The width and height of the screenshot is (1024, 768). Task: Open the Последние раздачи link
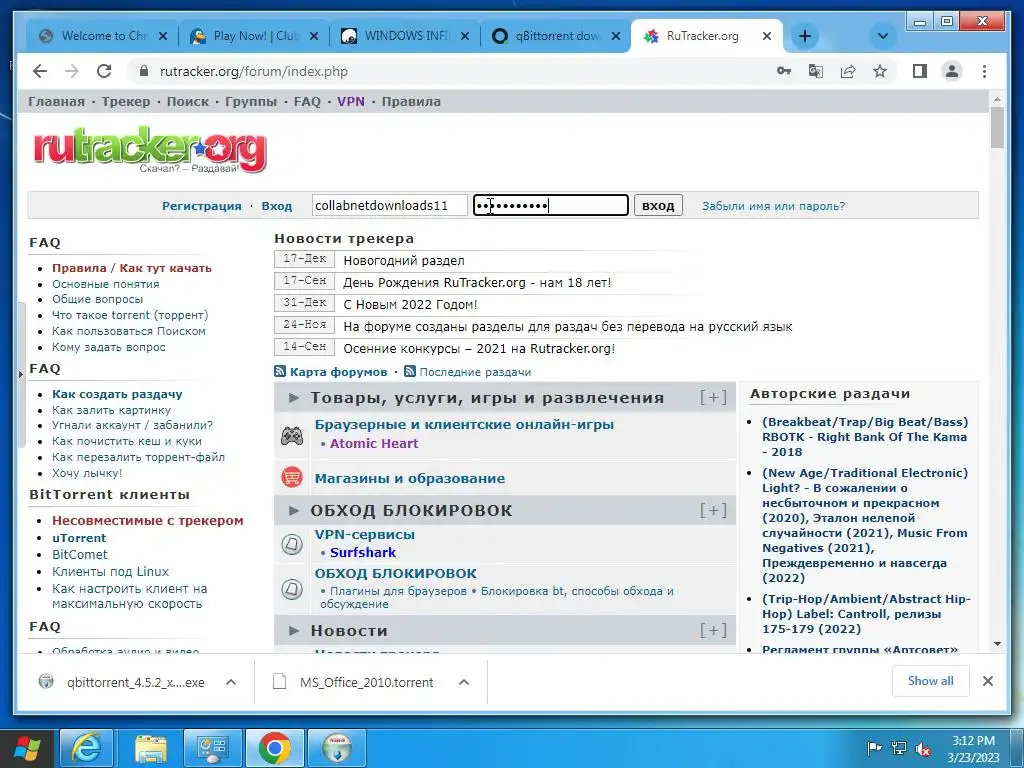click(x=475, y=372)
